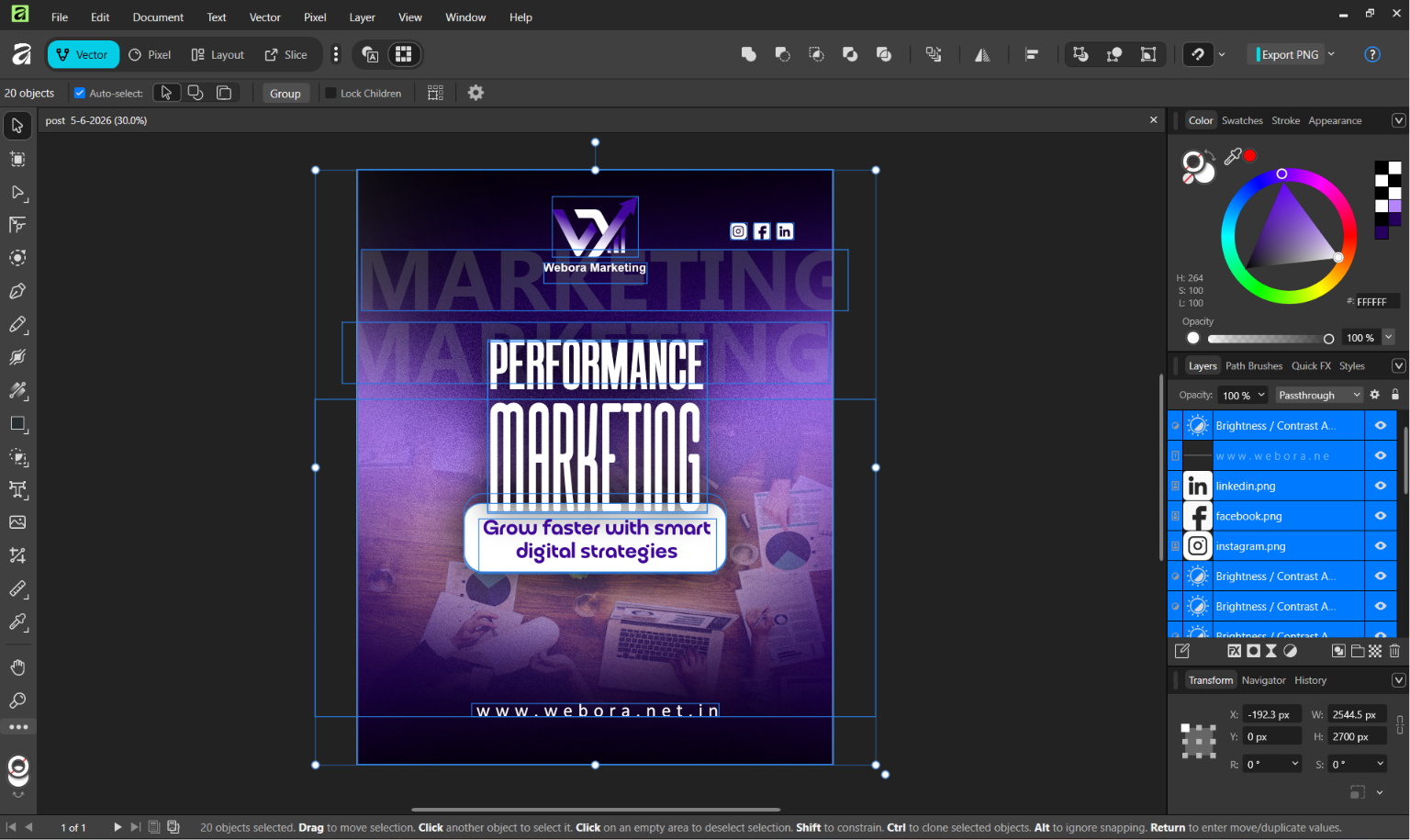
Task: Show more tools via three-dot icon
Action: (18, 727)
